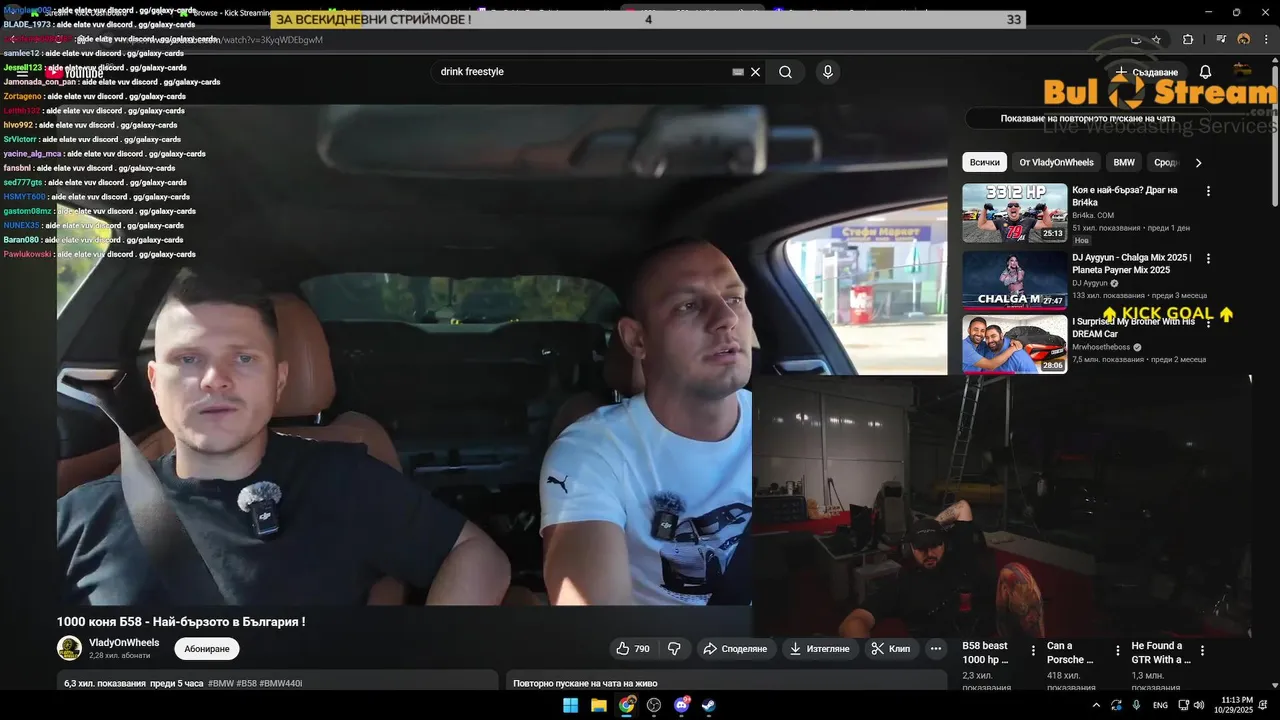Select the Всички filter chip
This screenshot has width=1280, height=720.
(985, 162)
